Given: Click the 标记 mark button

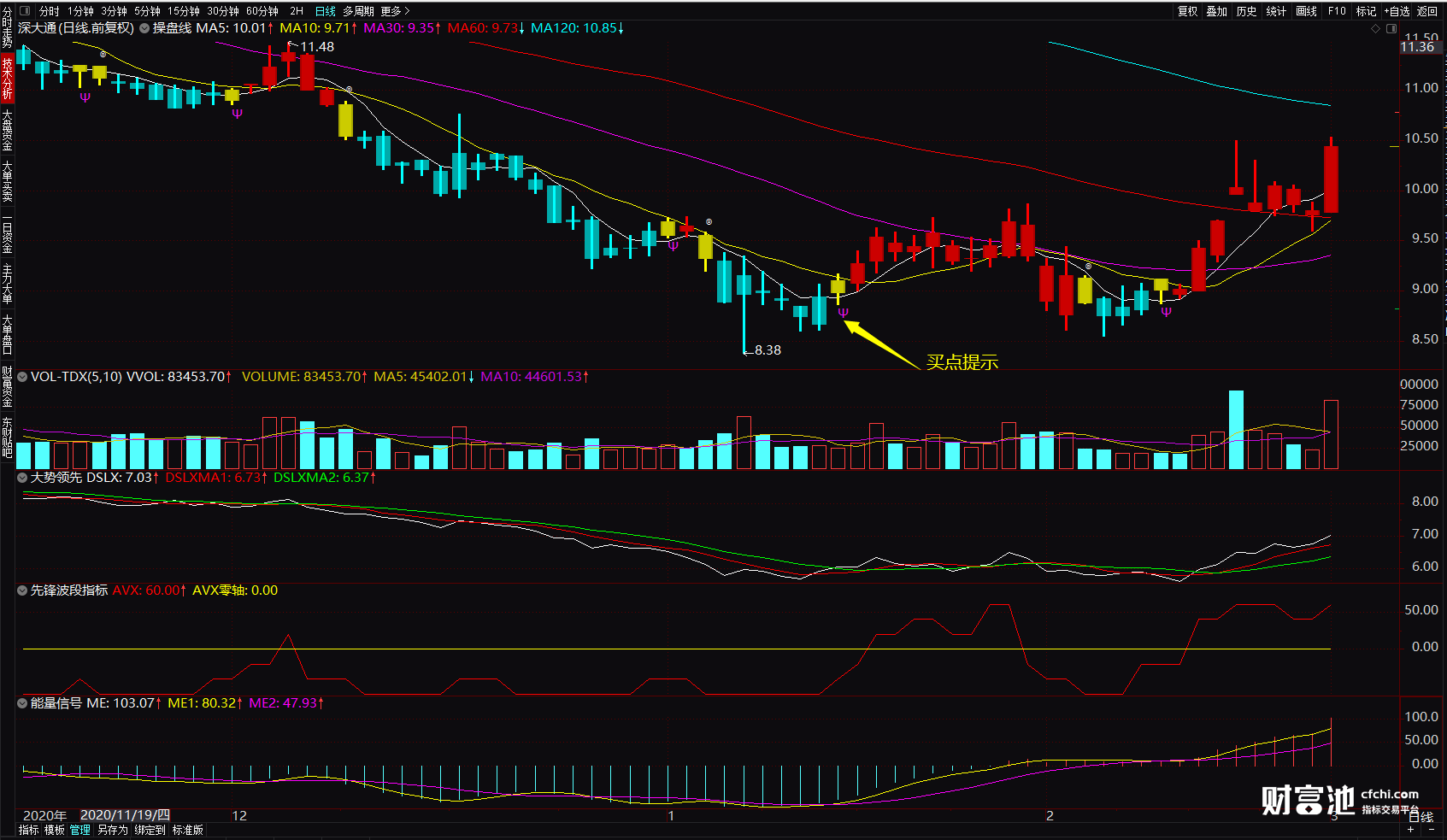Looking at the screenshot, I should click(1367, 11).
